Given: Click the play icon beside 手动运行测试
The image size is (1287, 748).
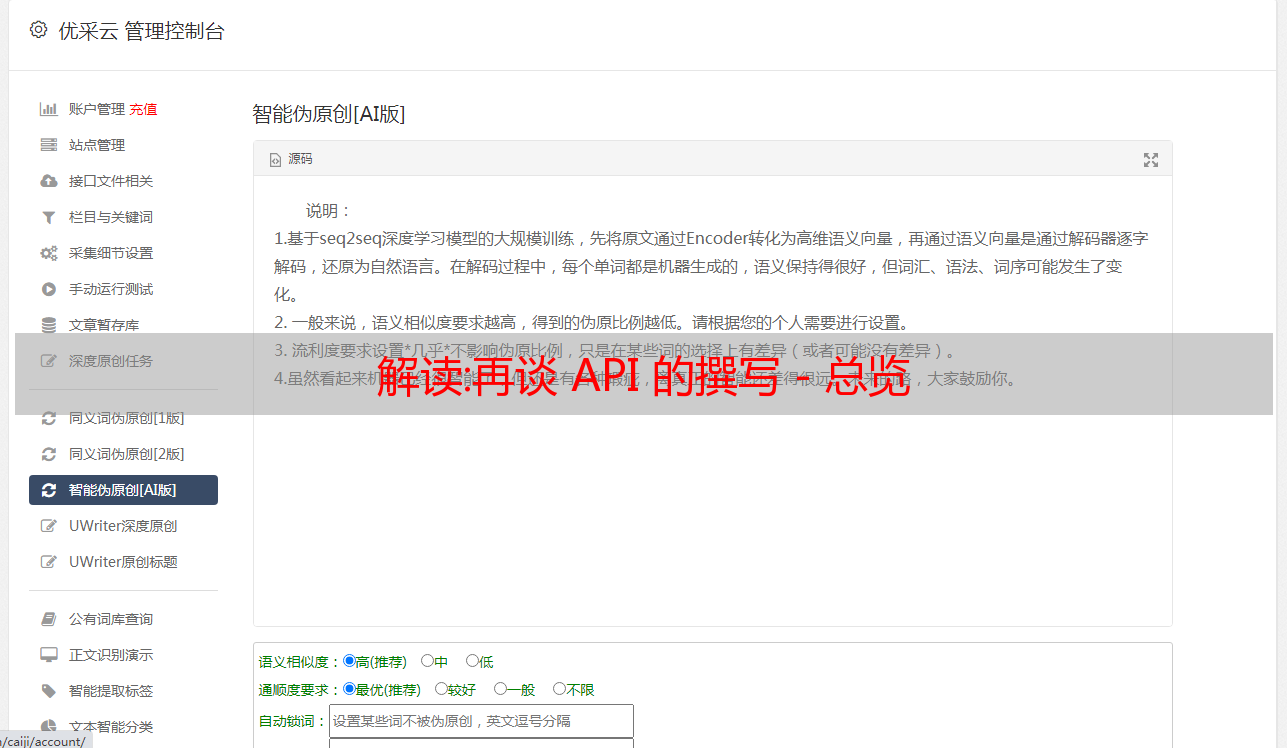Looking at the screenshot, I should click(48, 289).
